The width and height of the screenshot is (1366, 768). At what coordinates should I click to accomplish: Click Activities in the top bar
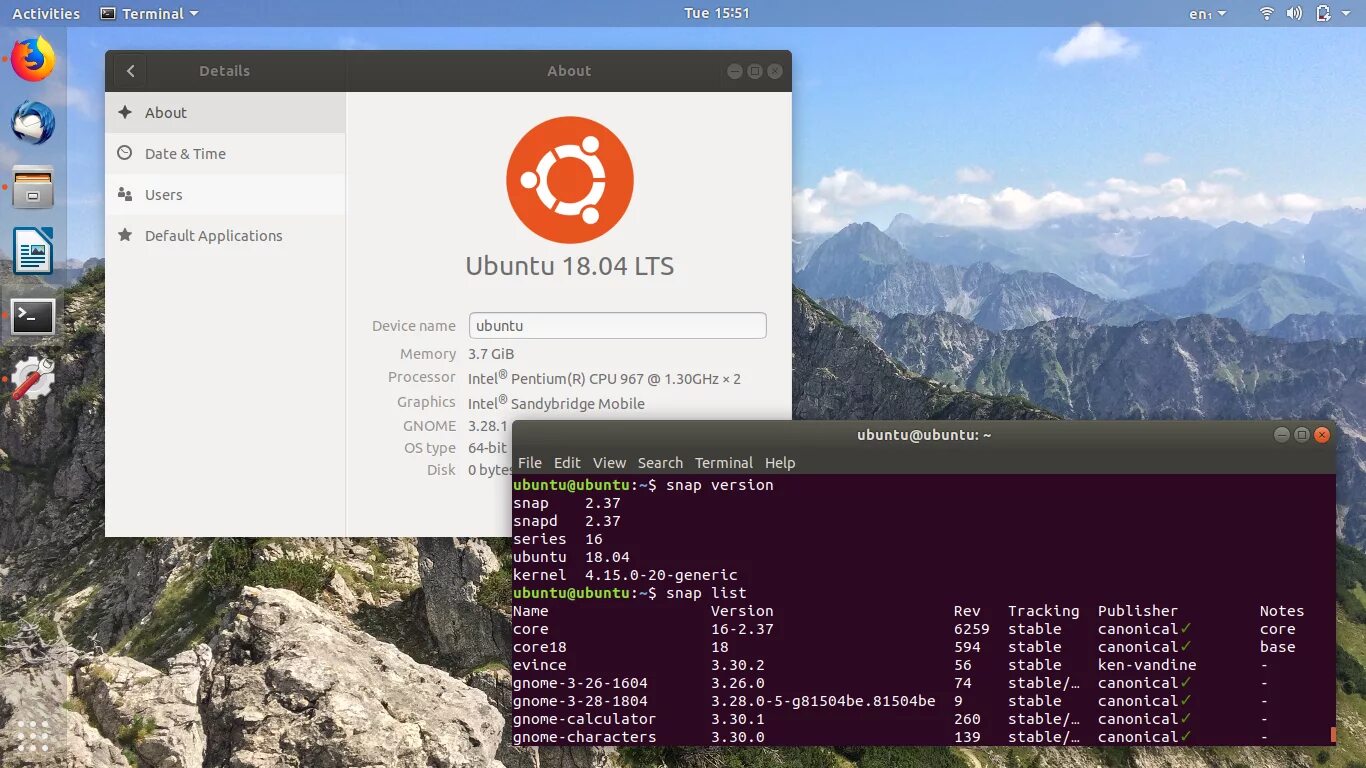46,14
